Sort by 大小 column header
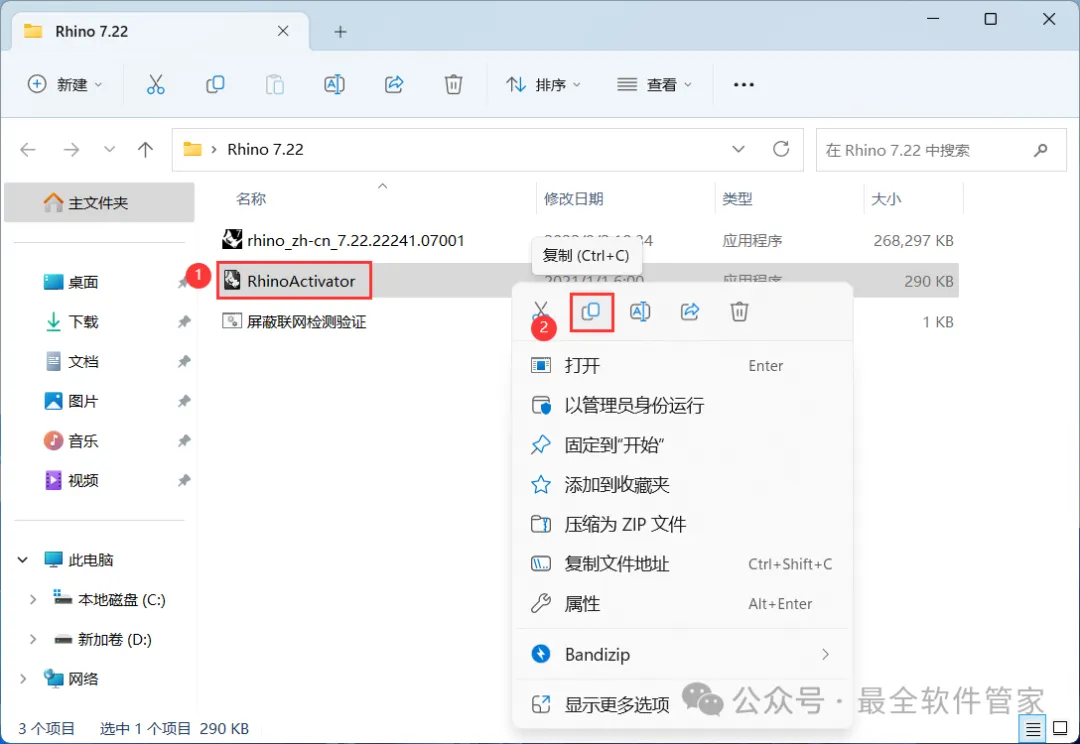Screen dimensions: 1080x744 pyautogui.click(x=886, y=199)
